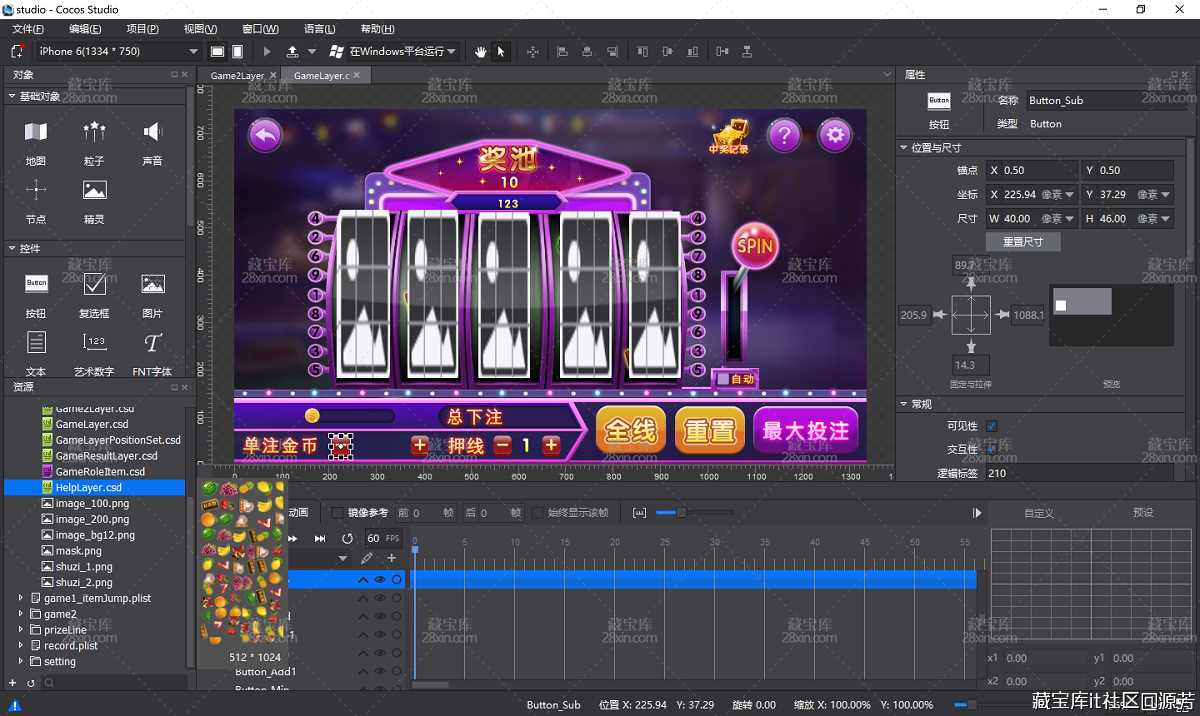
Task: Switch canvas to portrait orientation
Action: click(237, 51)
